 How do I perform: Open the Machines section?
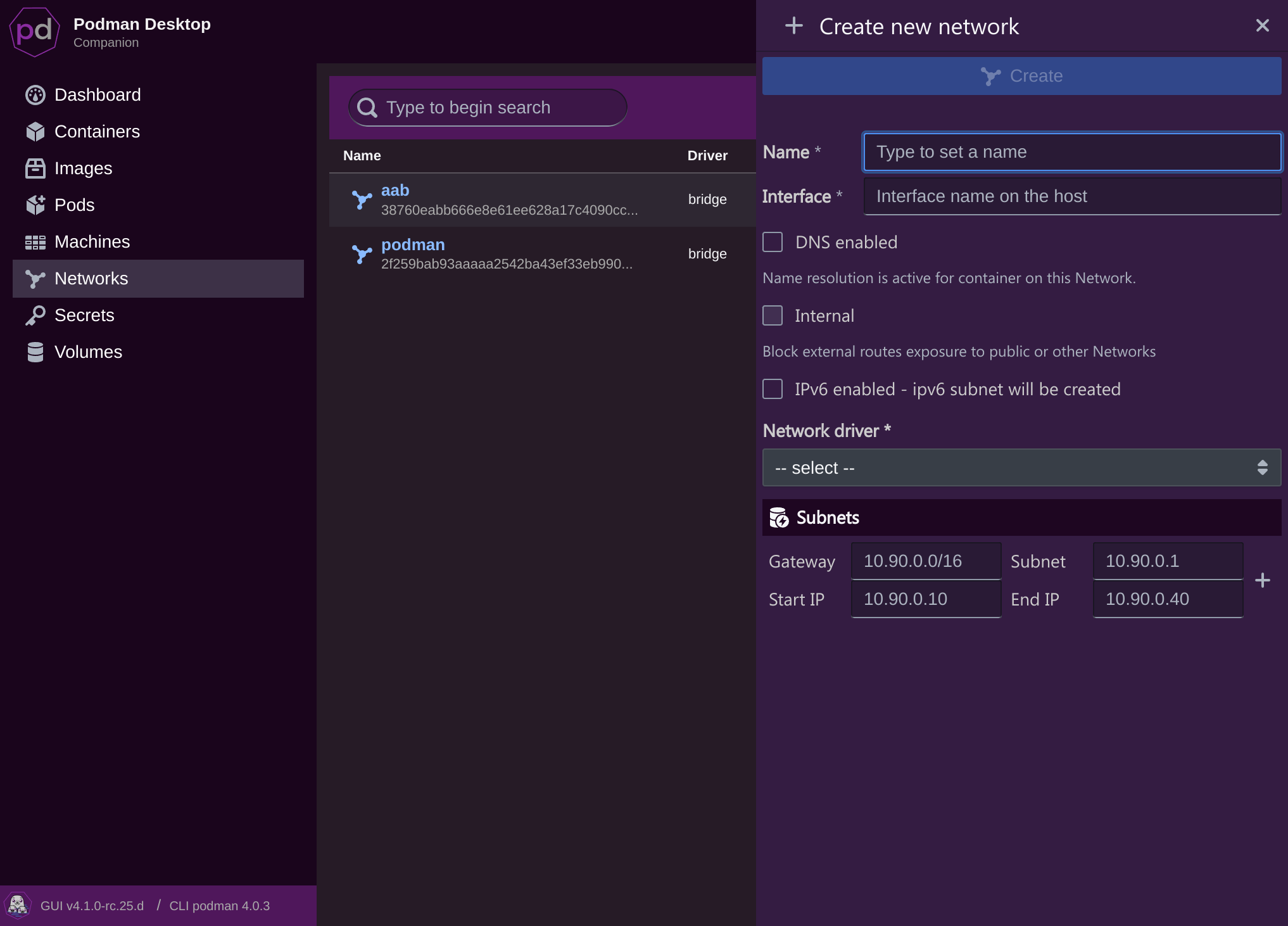[92, 241]
